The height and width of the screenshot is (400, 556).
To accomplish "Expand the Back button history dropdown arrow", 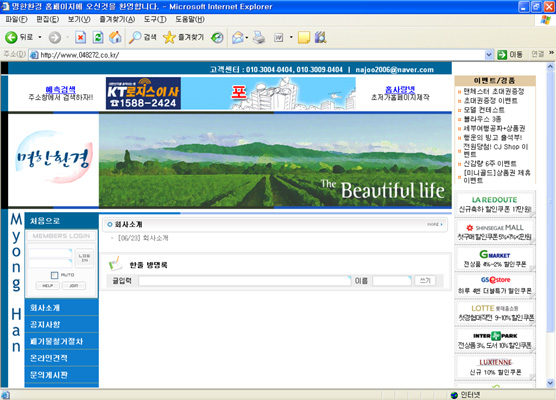I will (40, 37).
